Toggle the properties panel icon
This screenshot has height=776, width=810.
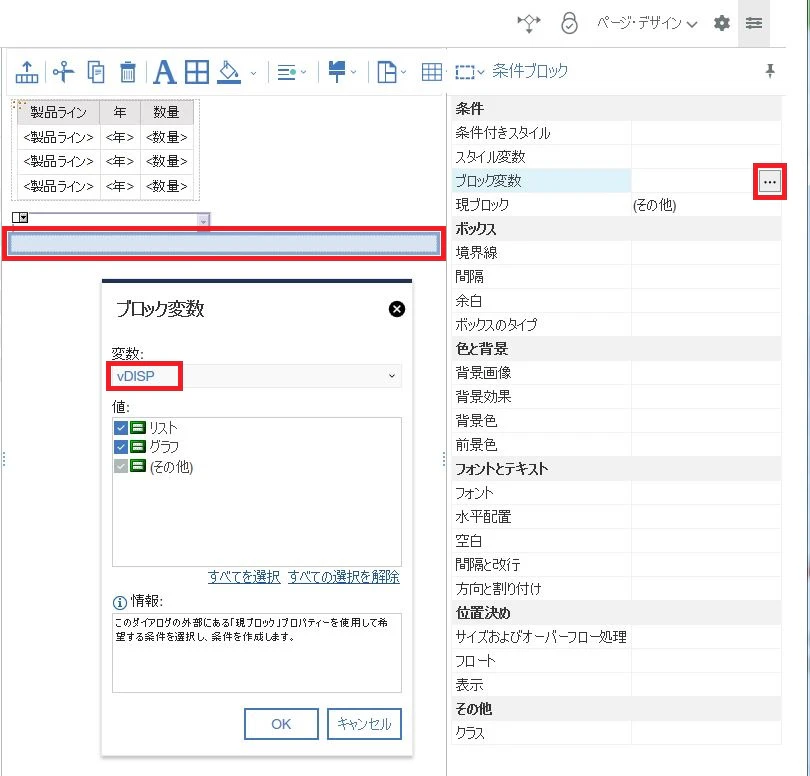(754, 23)
